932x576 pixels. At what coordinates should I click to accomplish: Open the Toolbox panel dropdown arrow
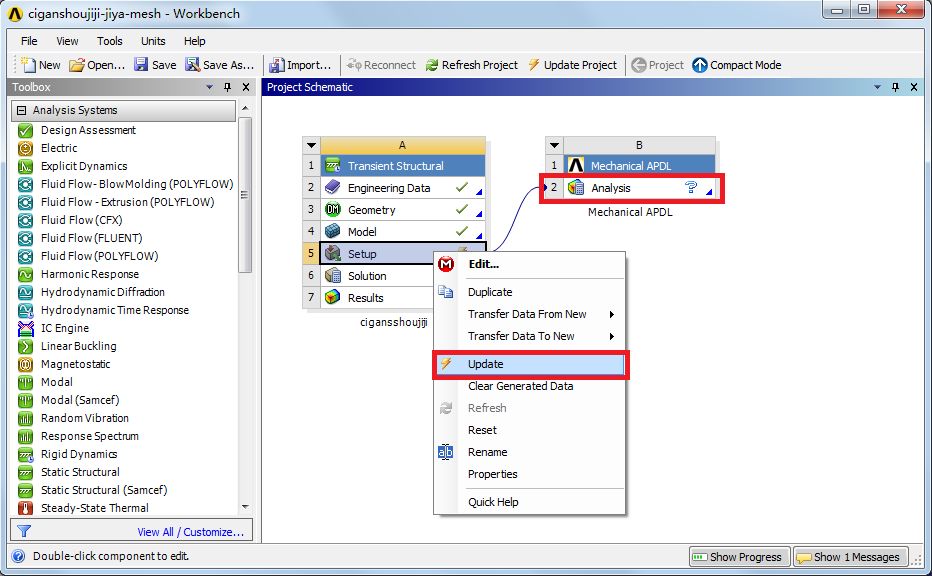209,87
